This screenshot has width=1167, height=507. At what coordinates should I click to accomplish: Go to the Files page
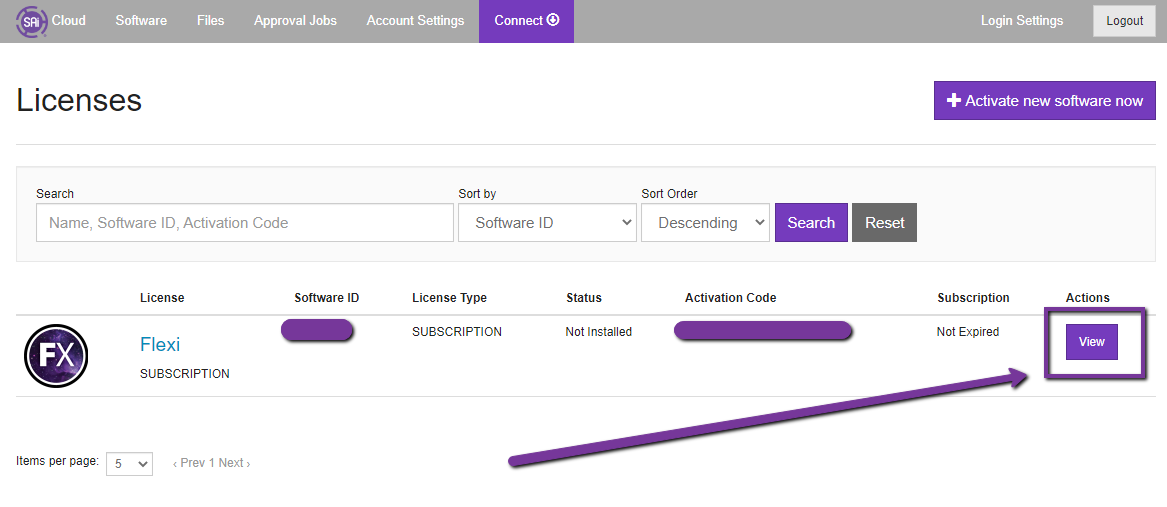210,21
